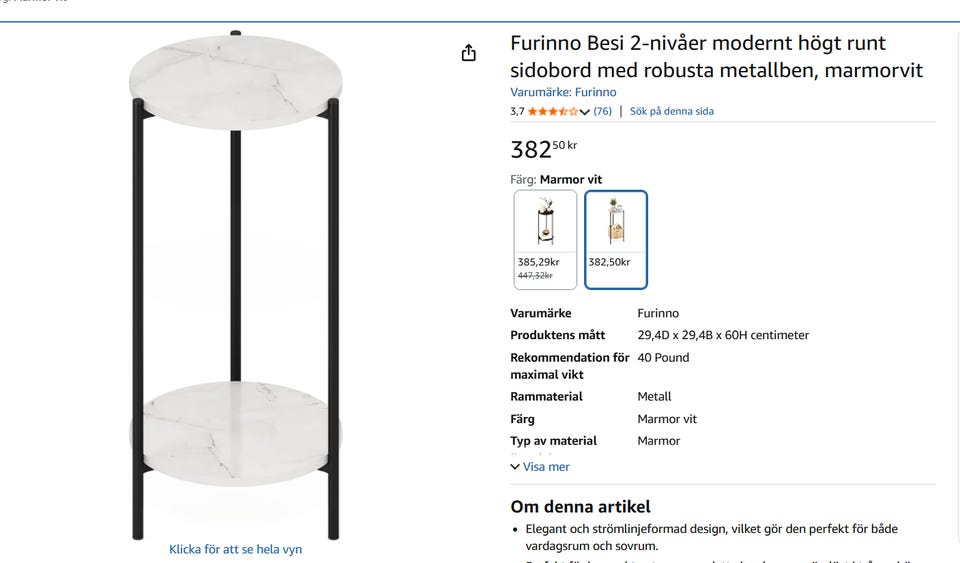This screenshot has height=563, width=960.
Task: Click the 3,7 rating number
Action: tap(517, 112)
